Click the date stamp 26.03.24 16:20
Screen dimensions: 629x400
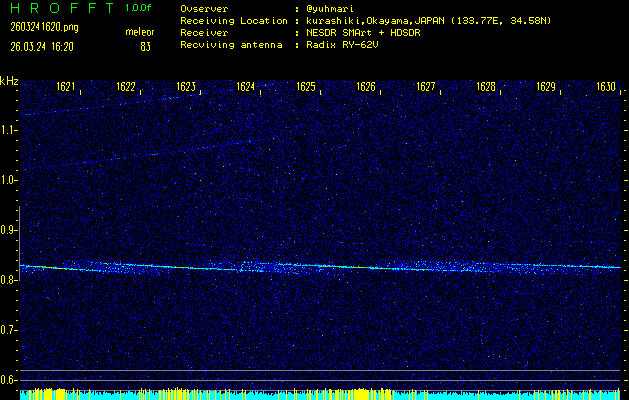[x=42, y=47]
